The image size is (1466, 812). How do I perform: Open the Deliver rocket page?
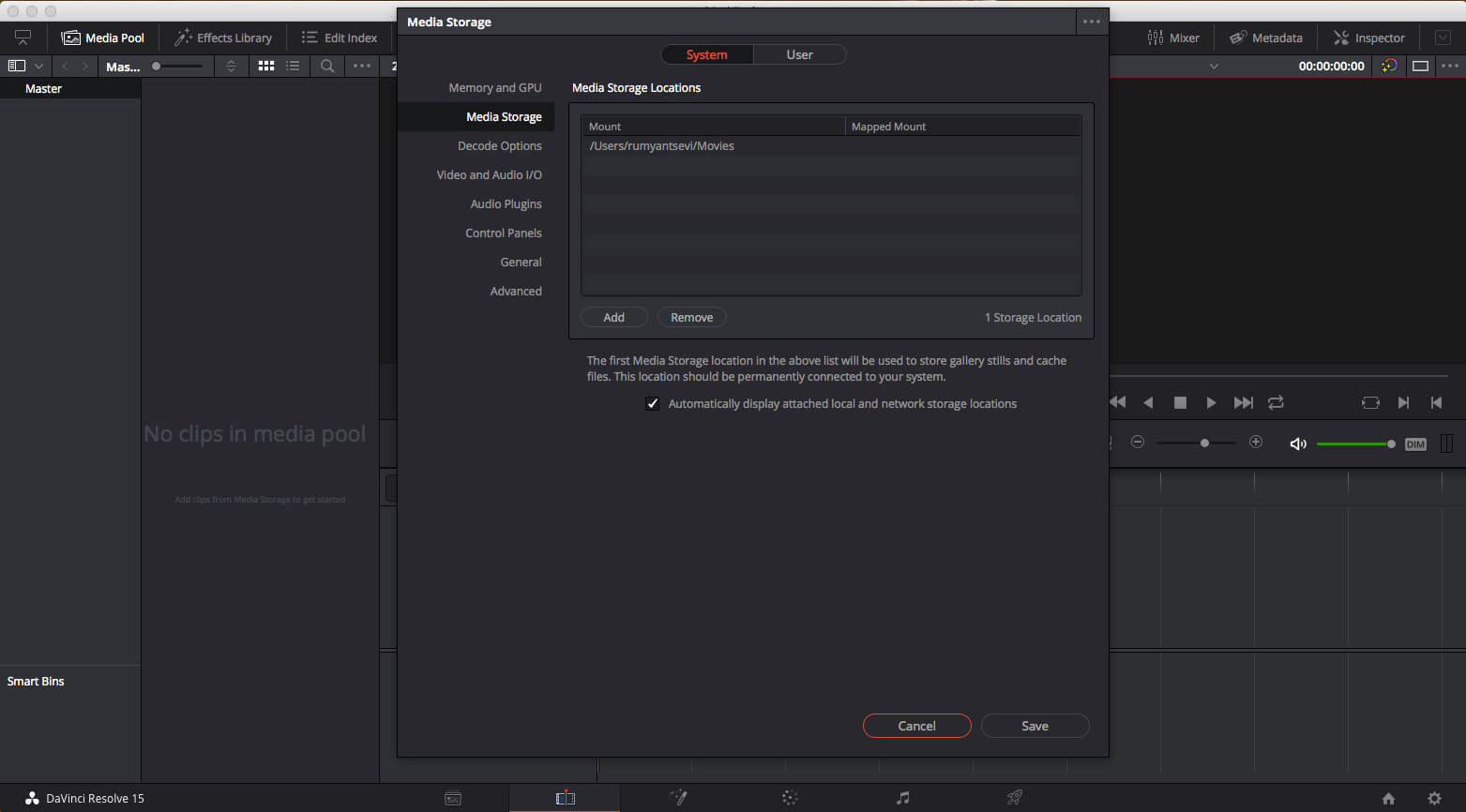pyautogui.click(x=1014, y=798)
